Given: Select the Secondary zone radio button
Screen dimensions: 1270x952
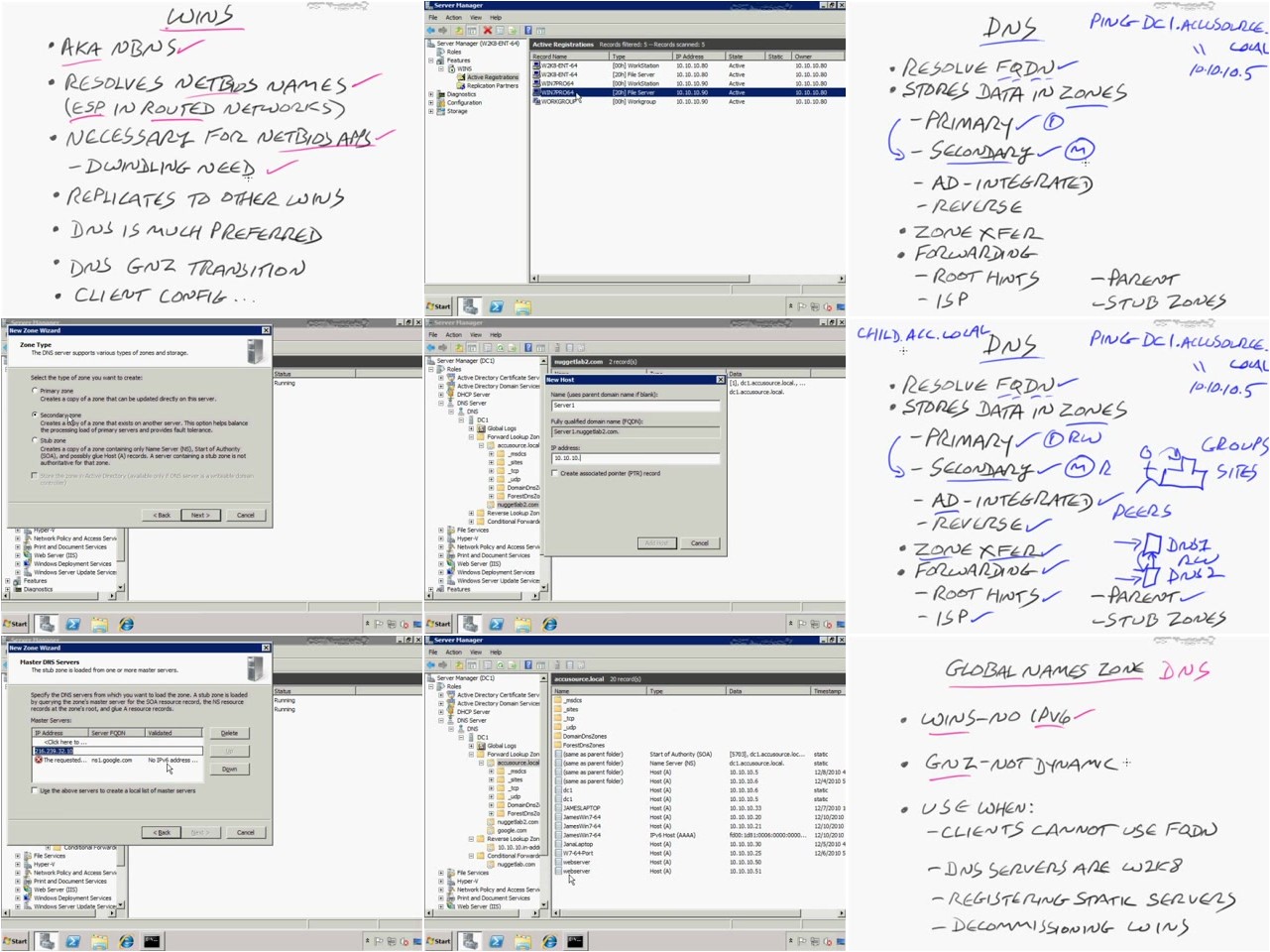Looking at the screenshot, I should (x=35, y=415).
